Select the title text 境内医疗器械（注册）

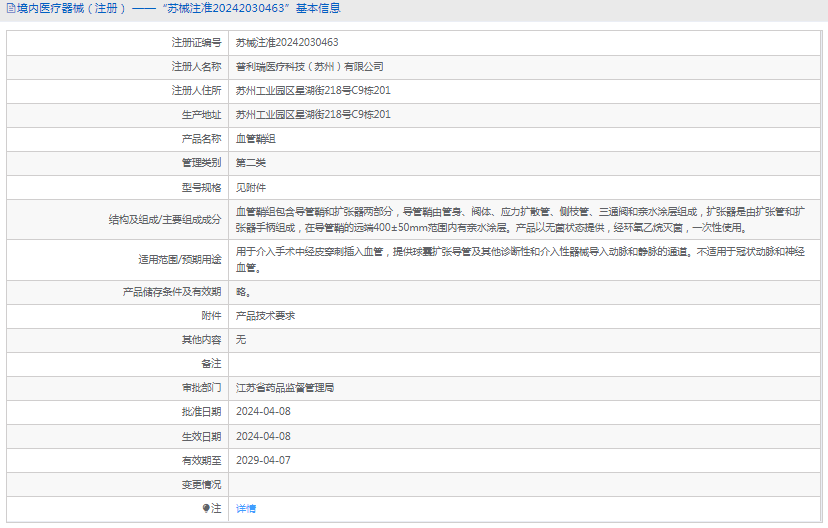(x=71, y=8)
